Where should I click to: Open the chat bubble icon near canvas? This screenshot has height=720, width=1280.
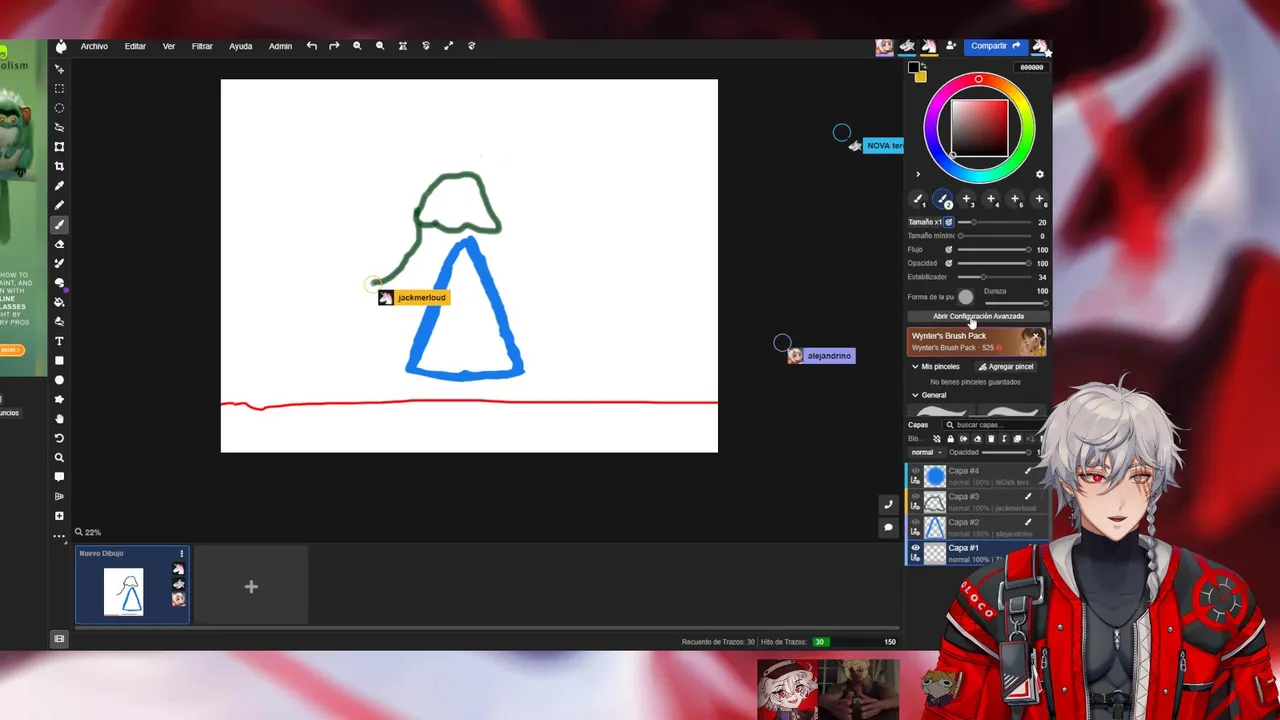click(x=888, y=527)
